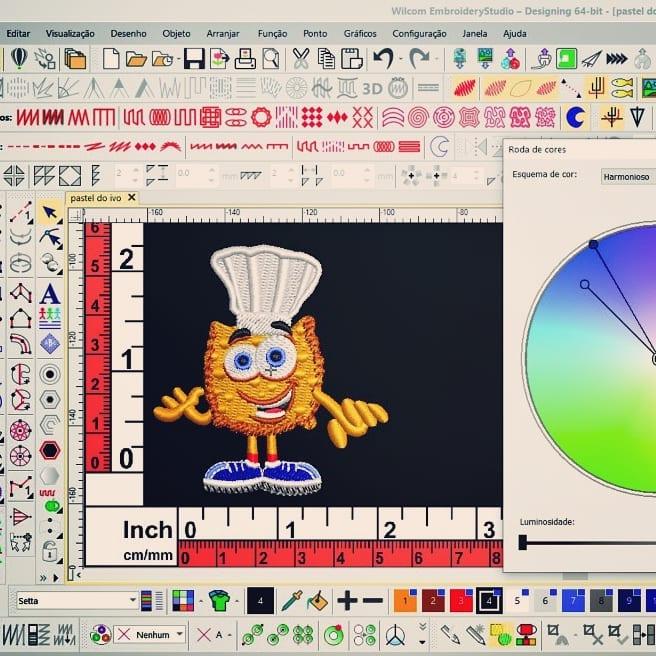This screenshot has width=656, height=656.
Task: Click the filled dark node on the color wheel
Action: 593,244
